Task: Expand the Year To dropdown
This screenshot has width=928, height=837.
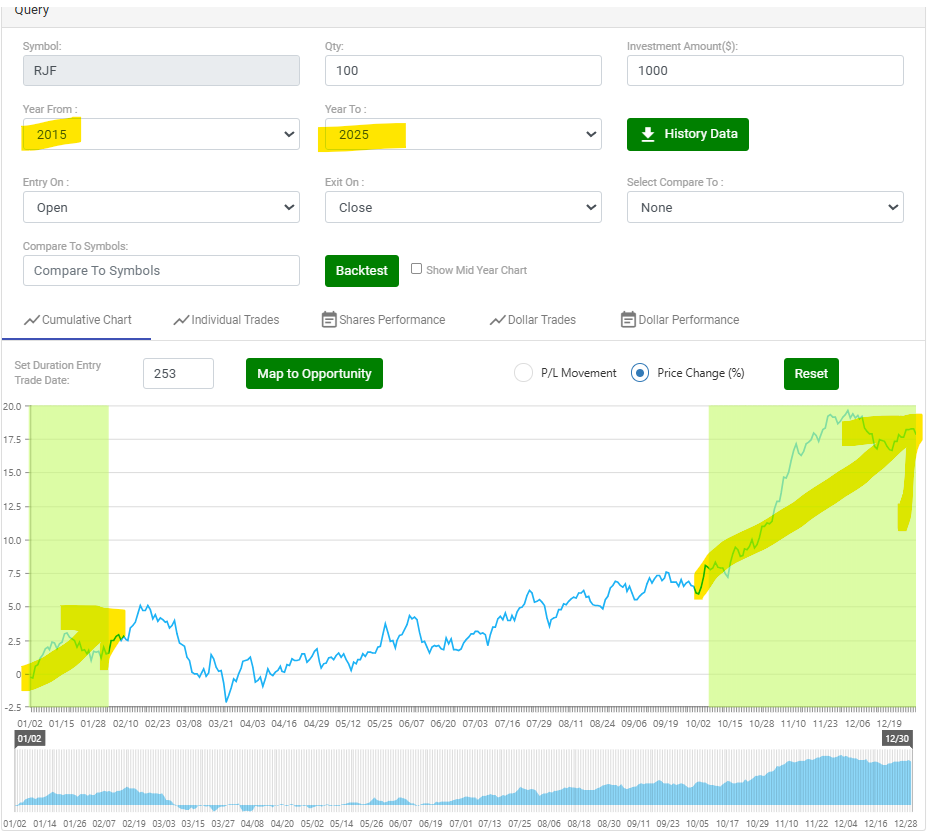Action: pyautogui.click(x=463, y=134)
